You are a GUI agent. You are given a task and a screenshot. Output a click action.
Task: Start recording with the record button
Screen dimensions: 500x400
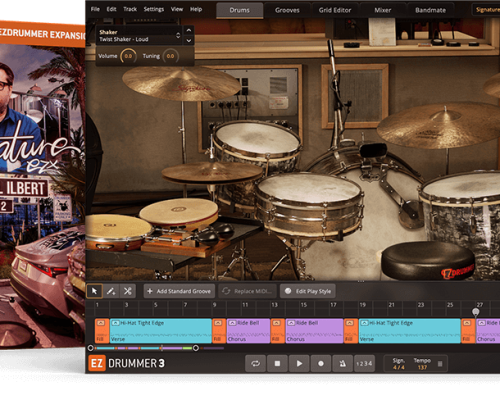coord(321,363)
